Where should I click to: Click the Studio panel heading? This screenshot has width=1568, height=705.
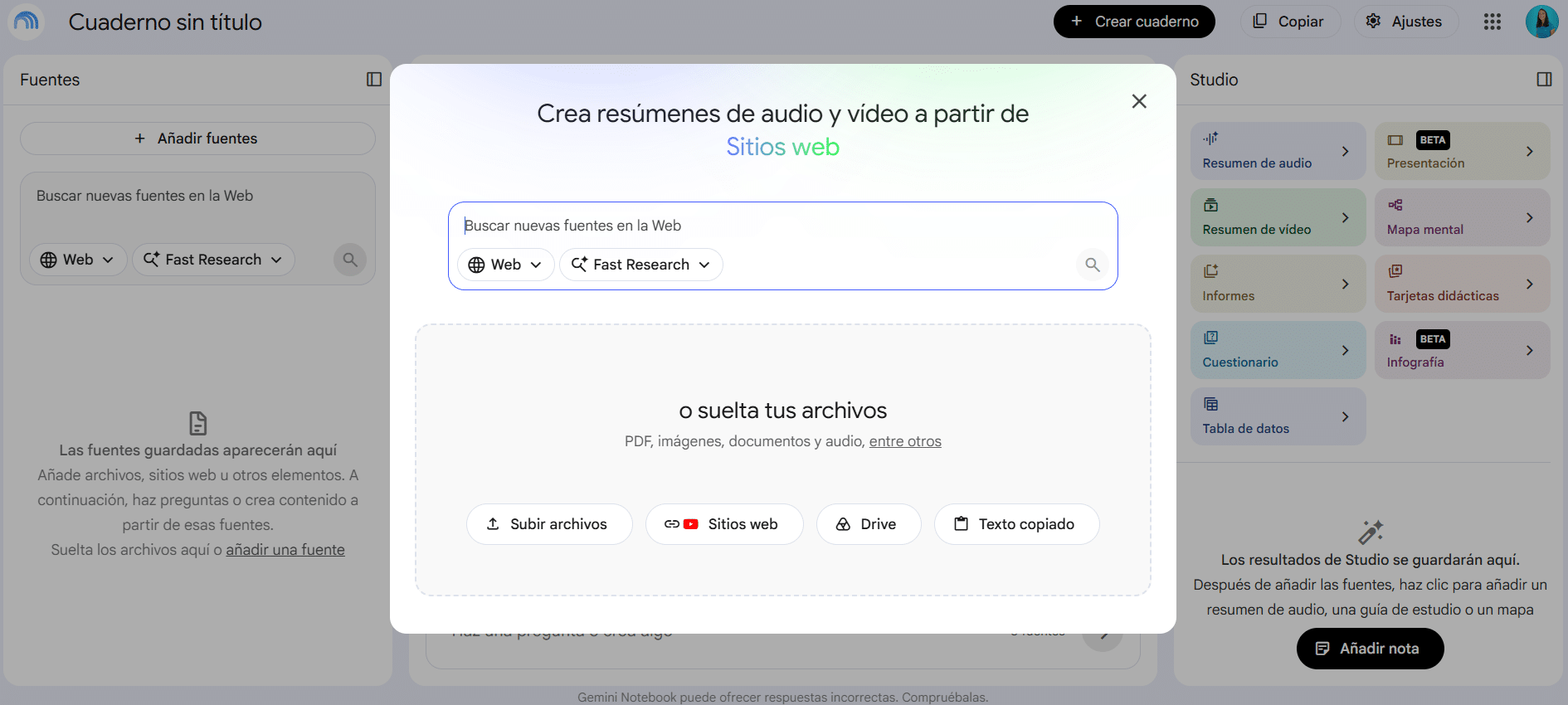pyautogui.click(x=1214, y=80)
